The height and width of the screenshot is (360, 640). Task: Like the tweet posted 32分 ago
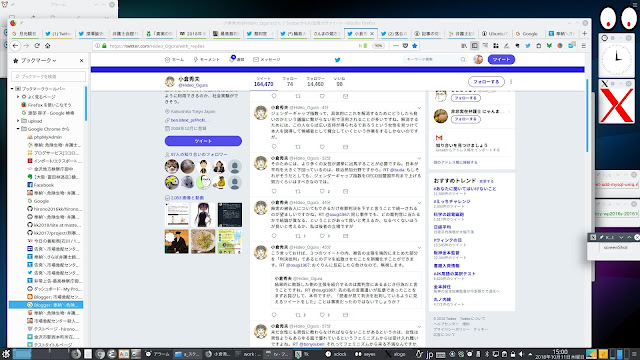pyautogui.click(x=322, y=191)
